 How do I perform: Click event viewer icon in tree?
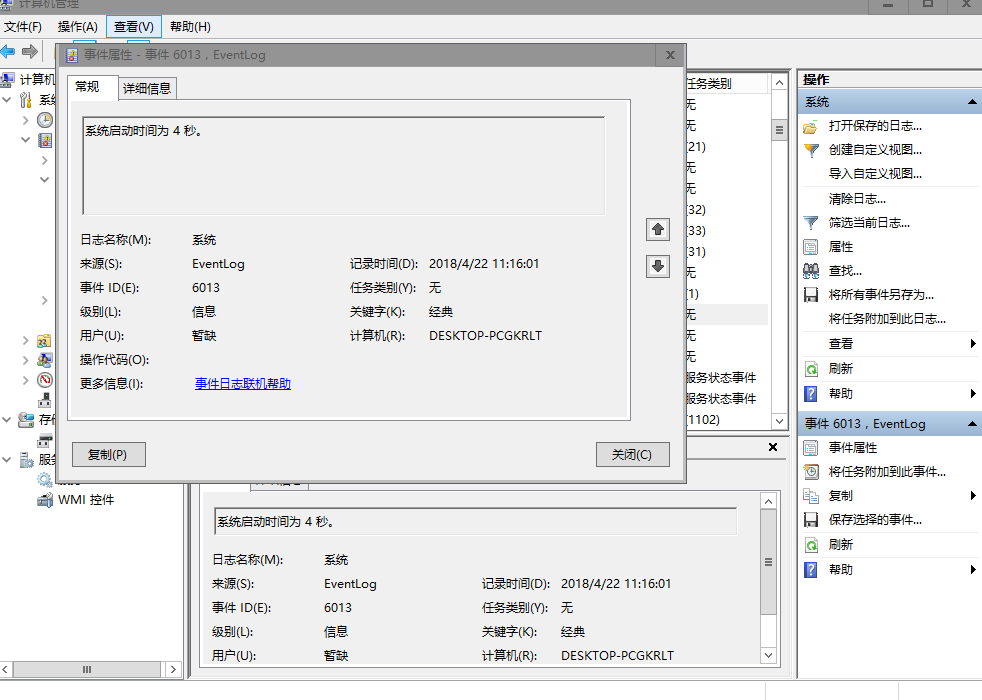[45, 140]
